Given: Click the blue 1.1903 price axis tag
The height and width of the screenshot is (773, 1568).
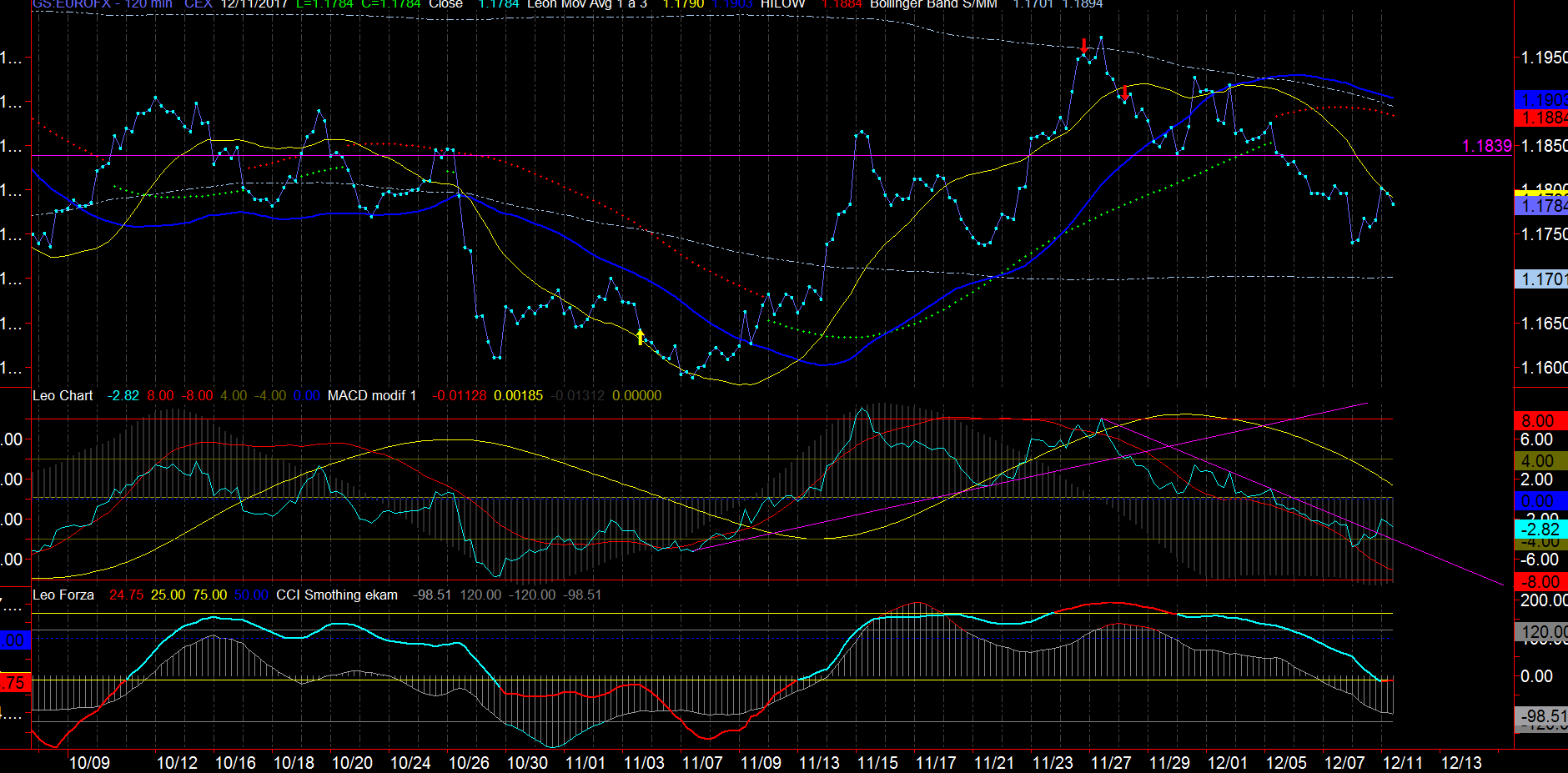Looking at the screenshot, I should tap(1540, 100).
